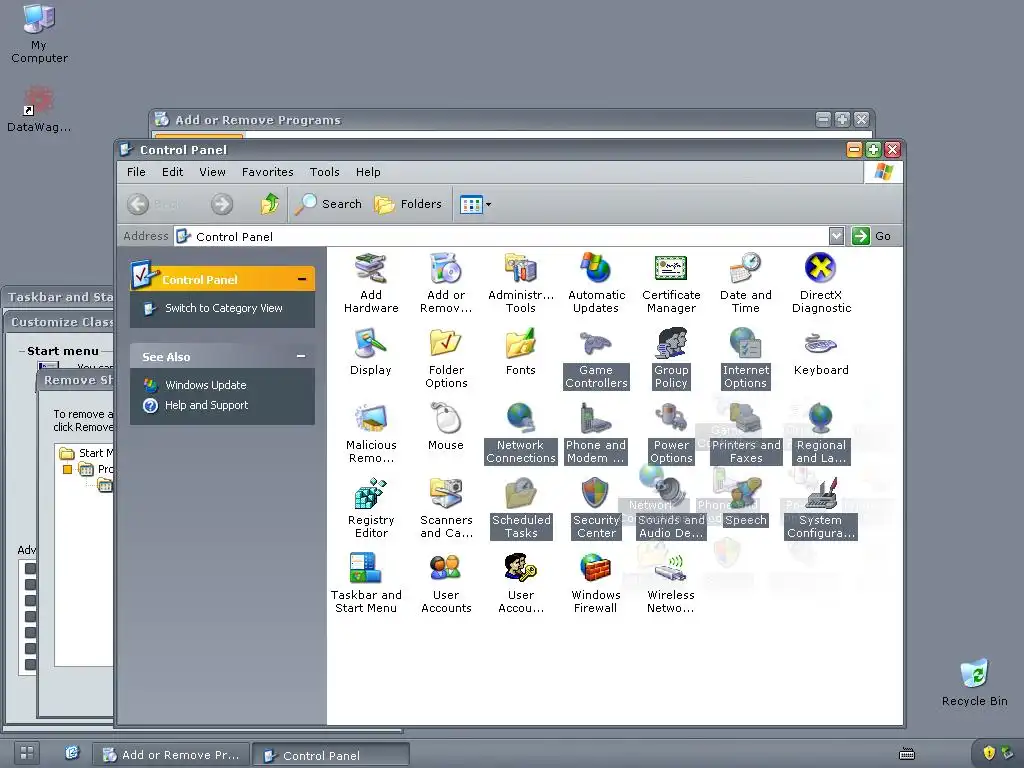Open the Windows Update link
The image size is (1024, 768).
pyautogui.click(x=205, y=385)
